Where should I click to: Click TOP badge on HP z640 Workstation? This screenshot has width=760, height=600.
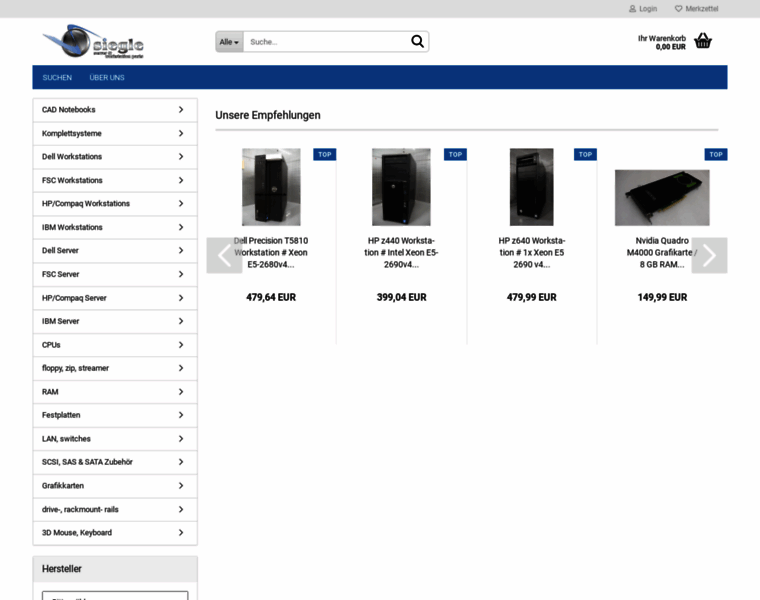585,155
